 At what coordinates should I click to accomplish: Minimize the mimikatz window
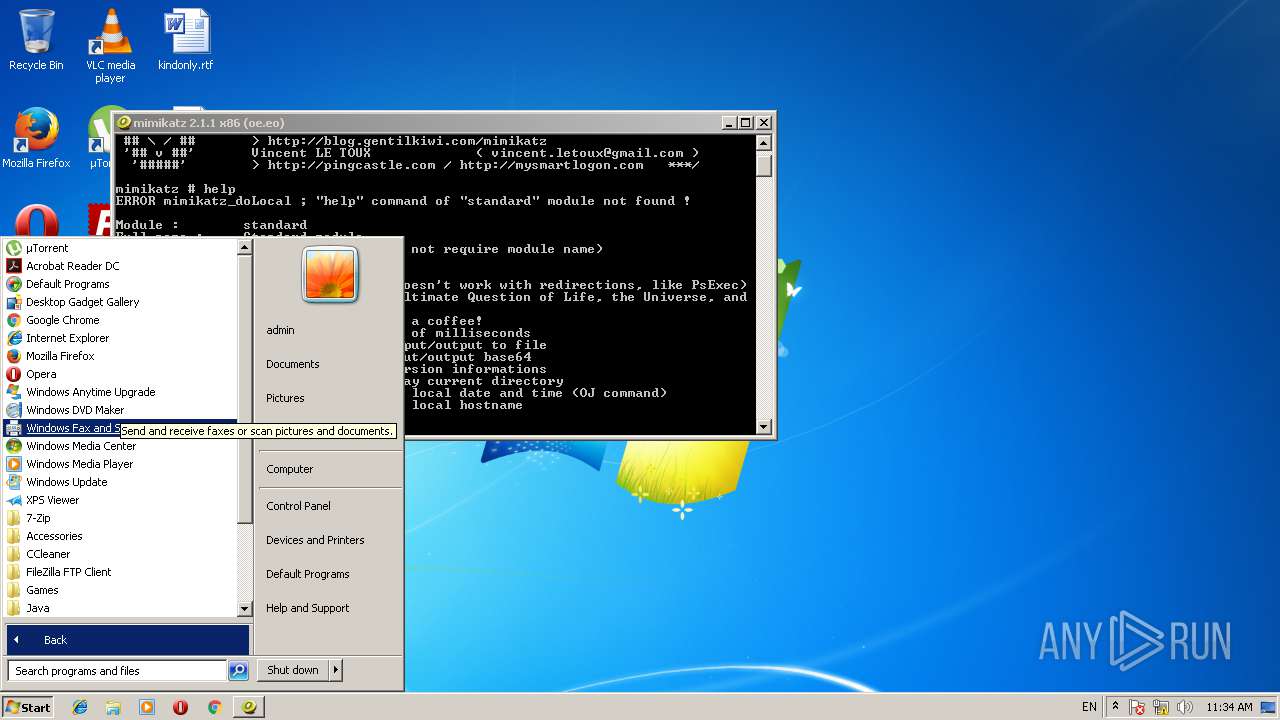(x=729, y=122)
